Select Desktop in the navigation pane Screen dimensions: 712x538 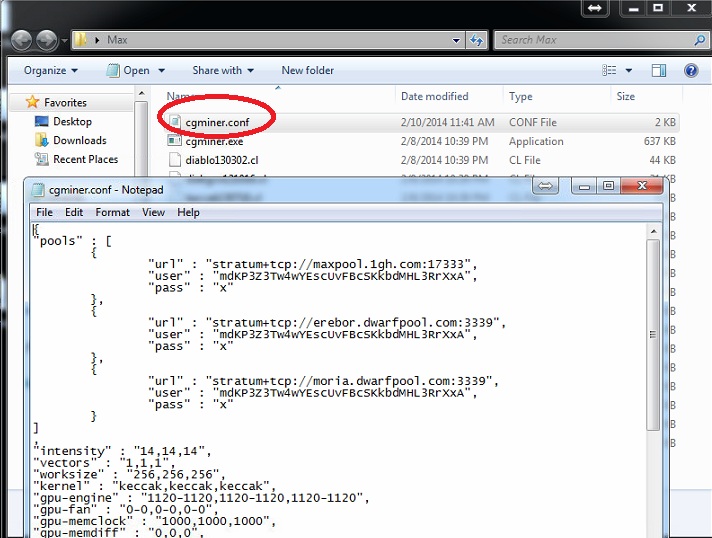(72, 122)
